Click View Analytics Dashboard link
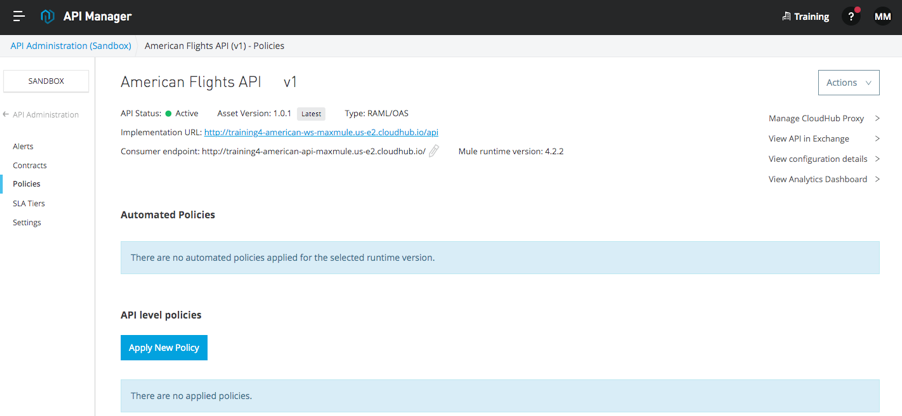The height and width of the screenshot is (416, 902). pos(818,179)
